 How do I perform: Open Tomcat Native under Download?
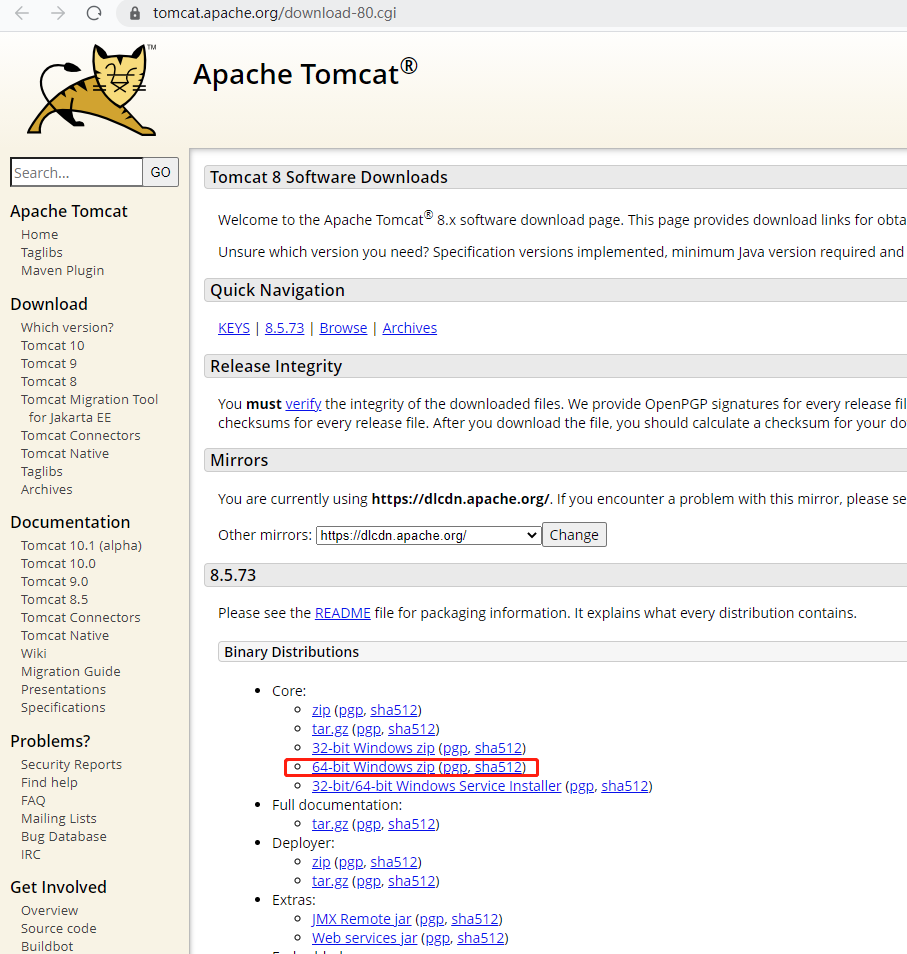(64, 453)
